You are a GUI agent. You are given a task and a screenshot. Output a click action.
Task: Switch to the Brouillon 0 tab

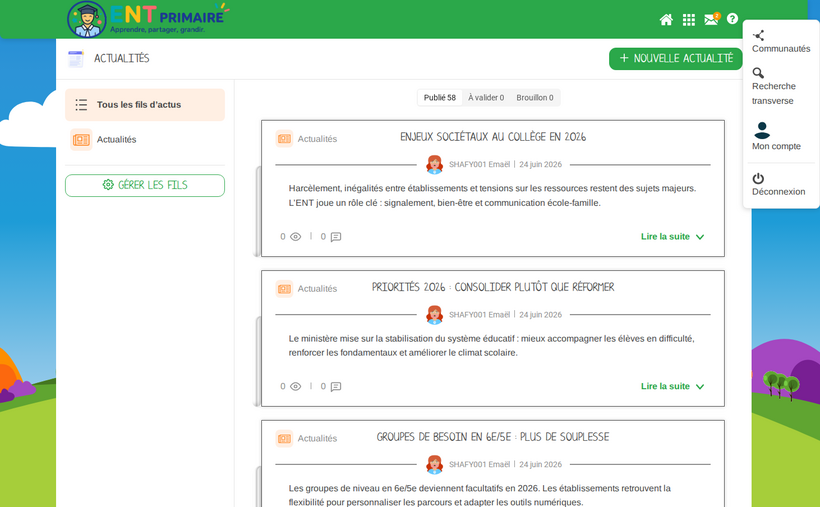coord(534,98)
